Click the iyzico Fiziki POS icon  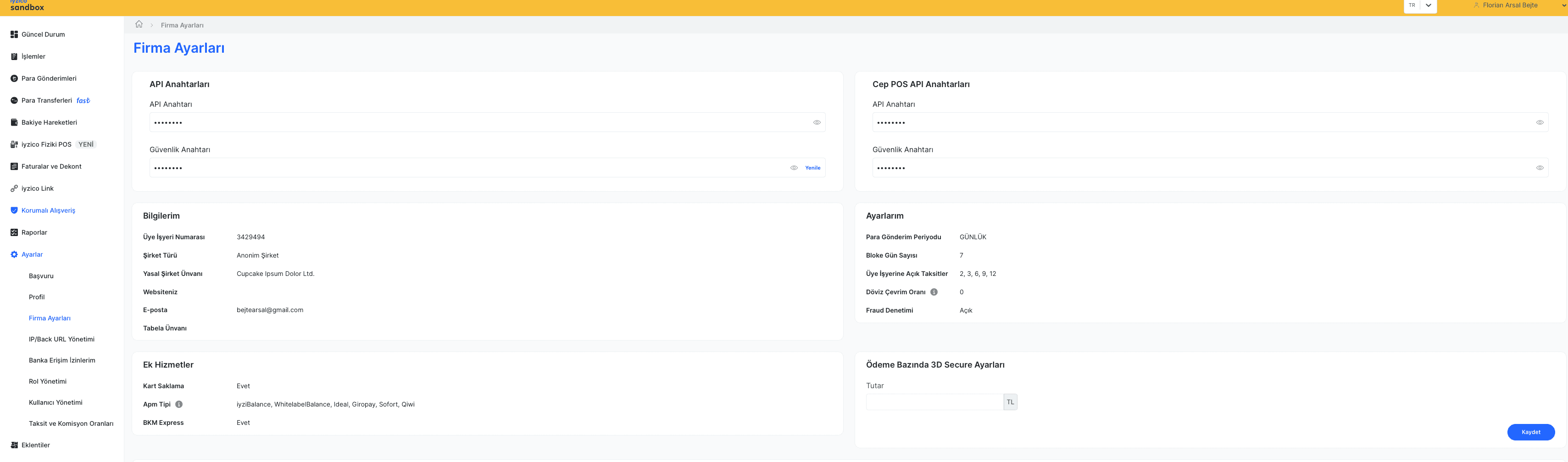(14, 145)
